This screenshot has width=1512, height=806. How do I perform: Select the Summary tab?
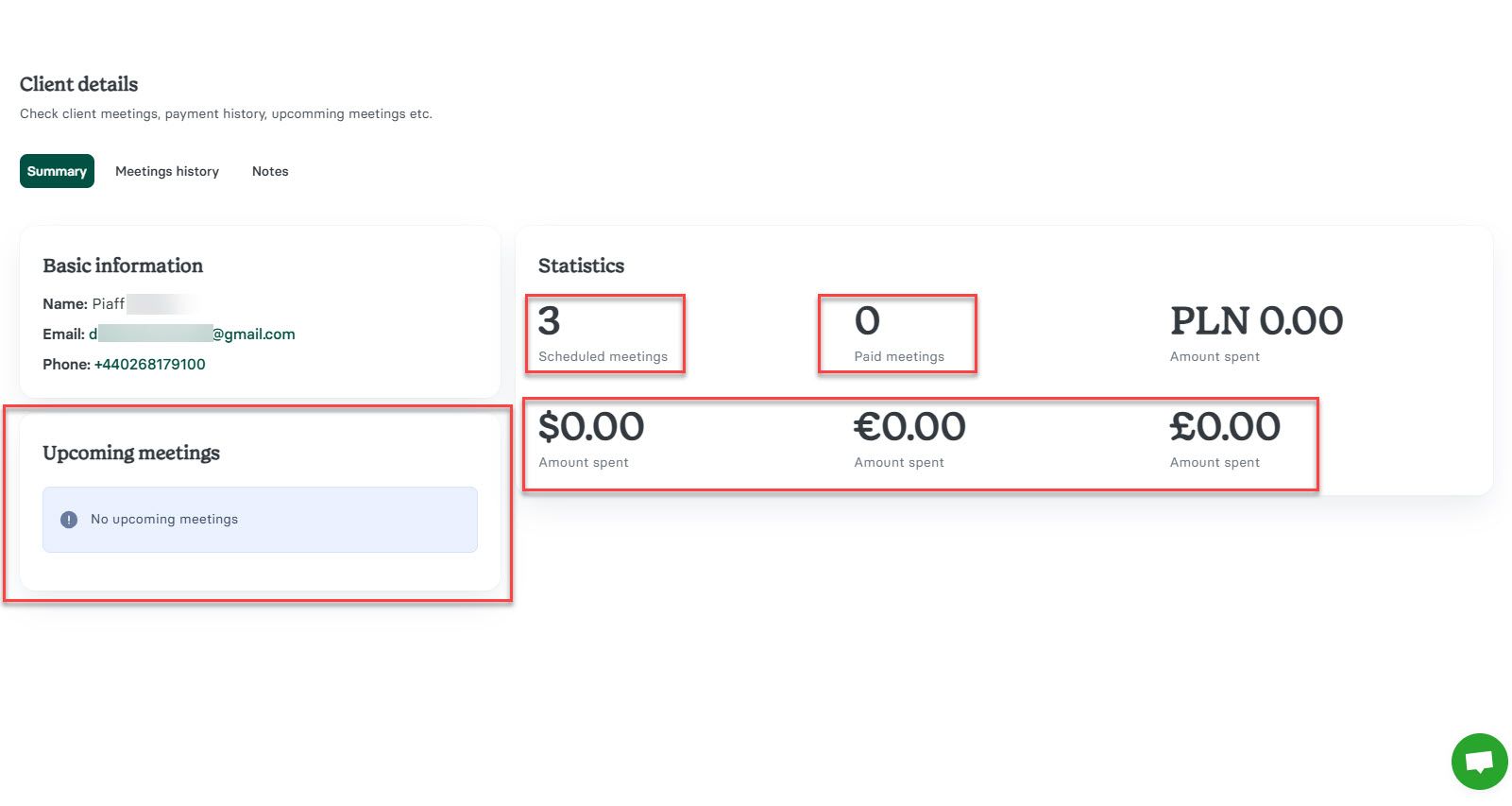click(56, 171)
